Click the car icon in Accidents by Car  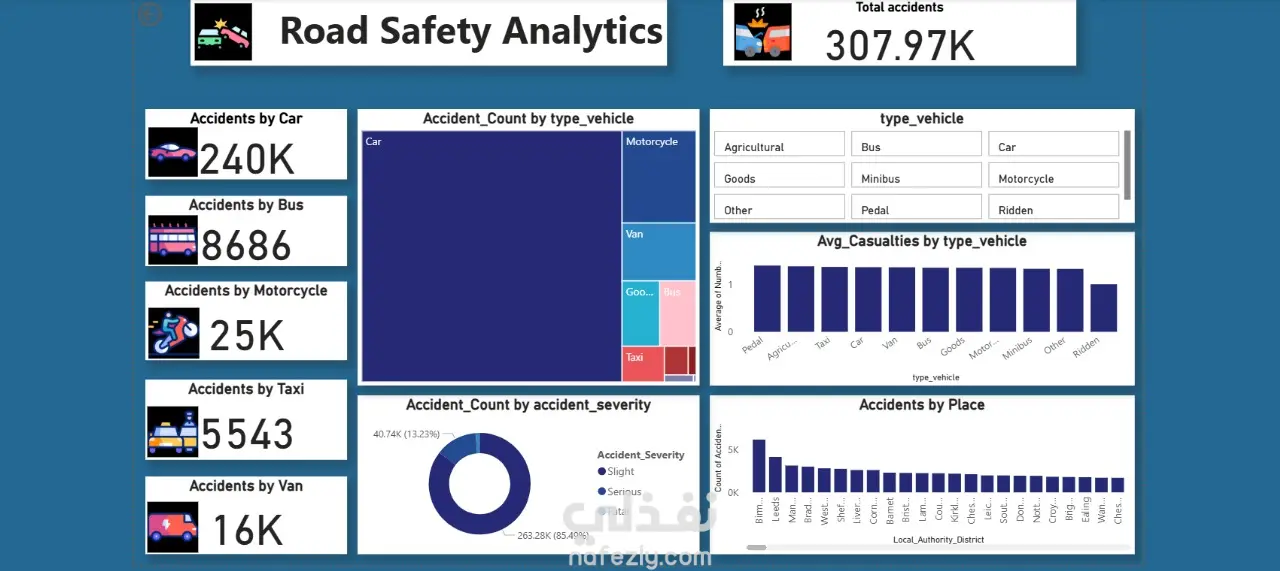tap(173, 152)
